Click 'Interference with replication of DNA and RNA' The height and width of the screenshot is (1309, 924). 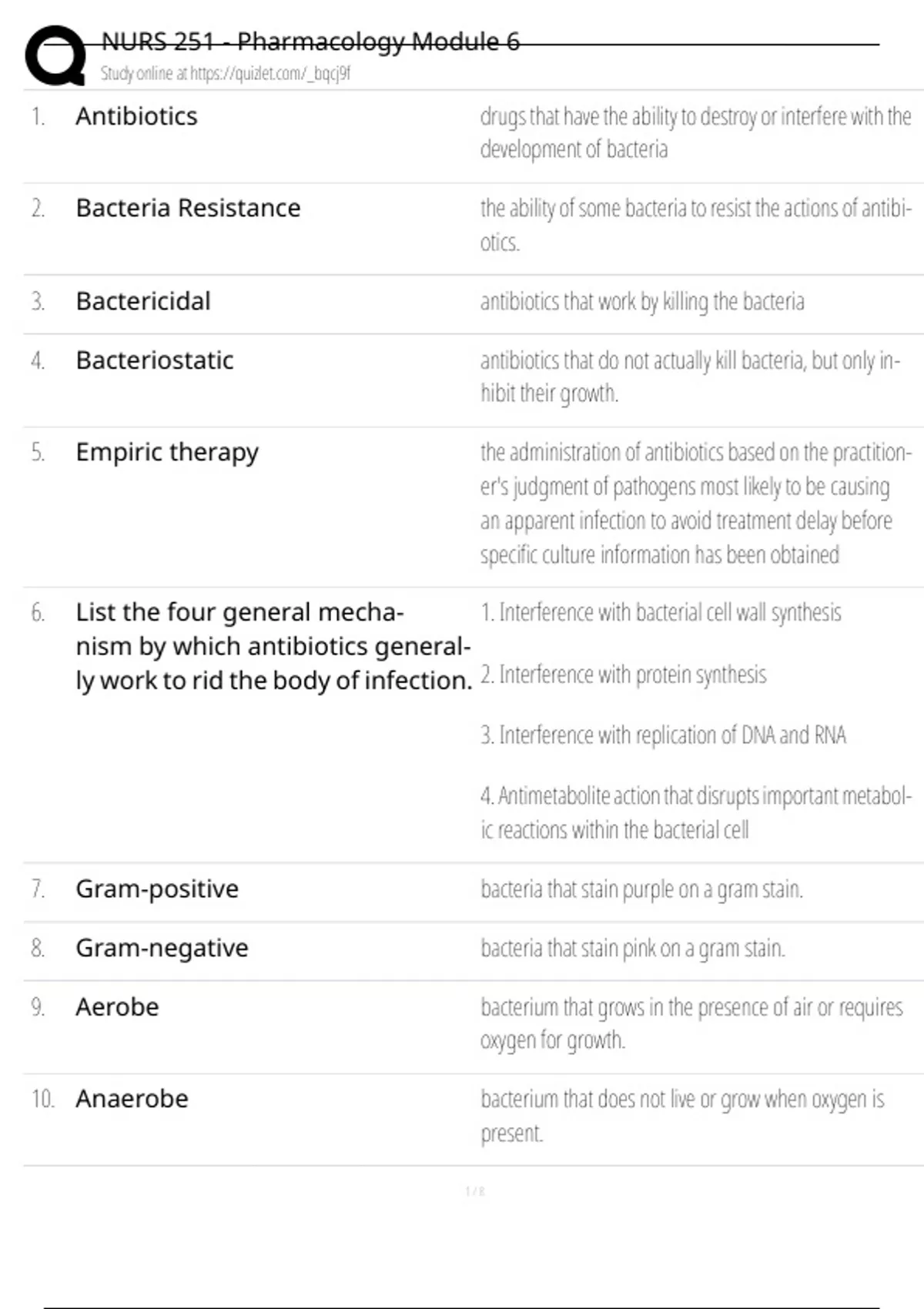pyautogui.click(x=663, y=735)
